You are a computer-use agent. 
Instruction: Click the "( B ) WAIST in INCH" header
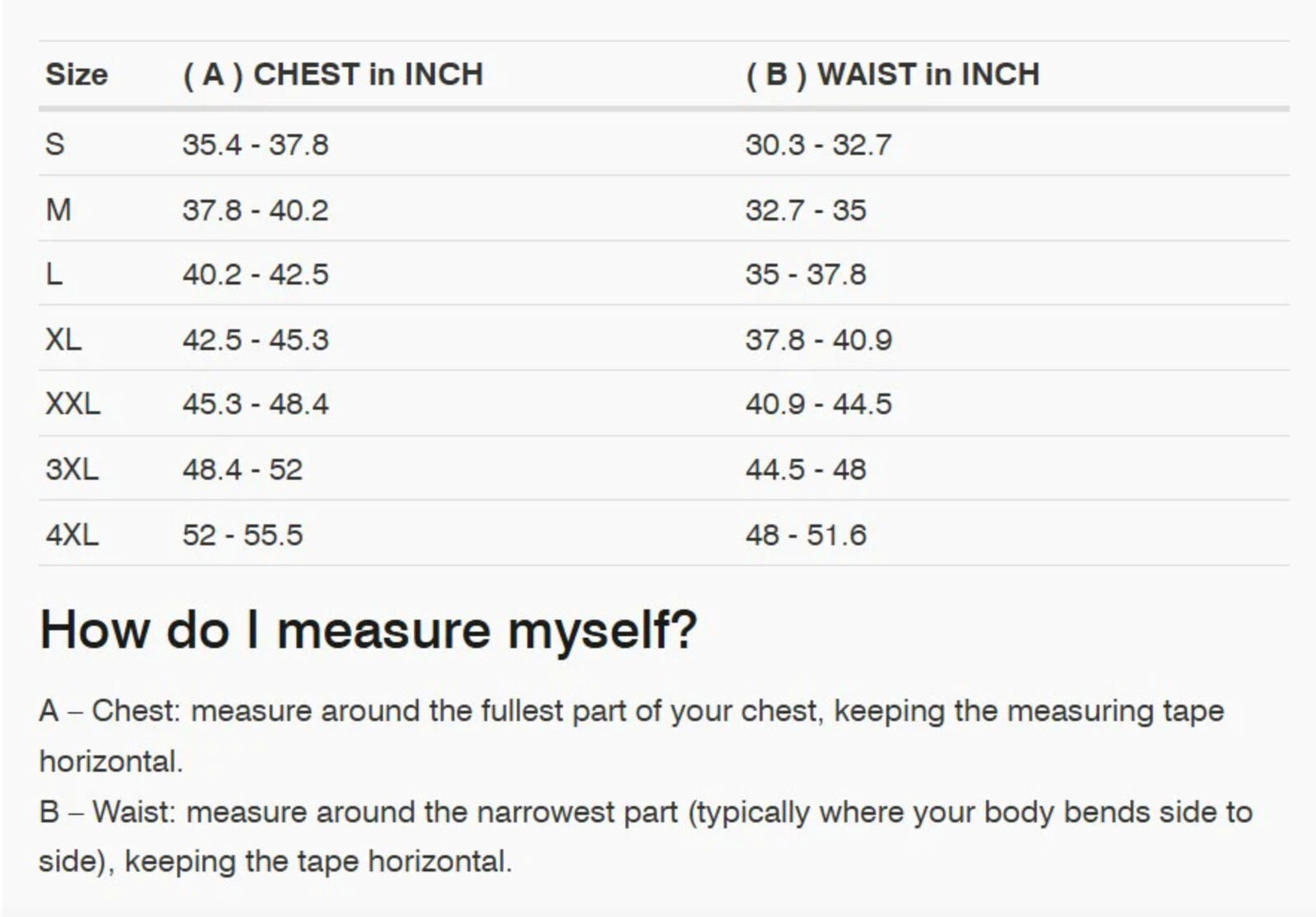click(x=892, y=74)
